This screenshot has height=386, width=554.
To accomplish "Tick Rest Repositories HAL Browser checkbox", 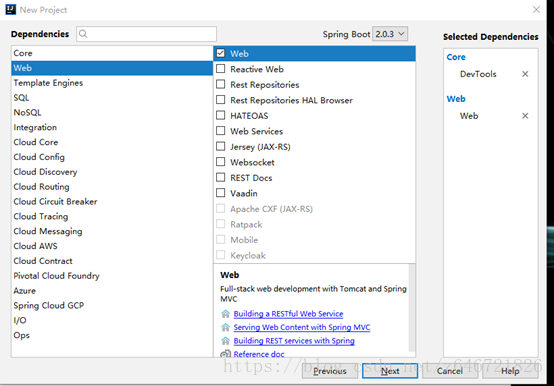I will click(x=220, y=100).
